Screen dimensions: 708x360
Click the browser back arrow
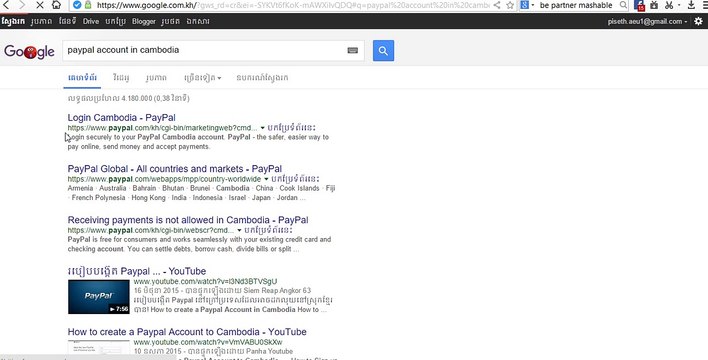(x=5, y=5)
